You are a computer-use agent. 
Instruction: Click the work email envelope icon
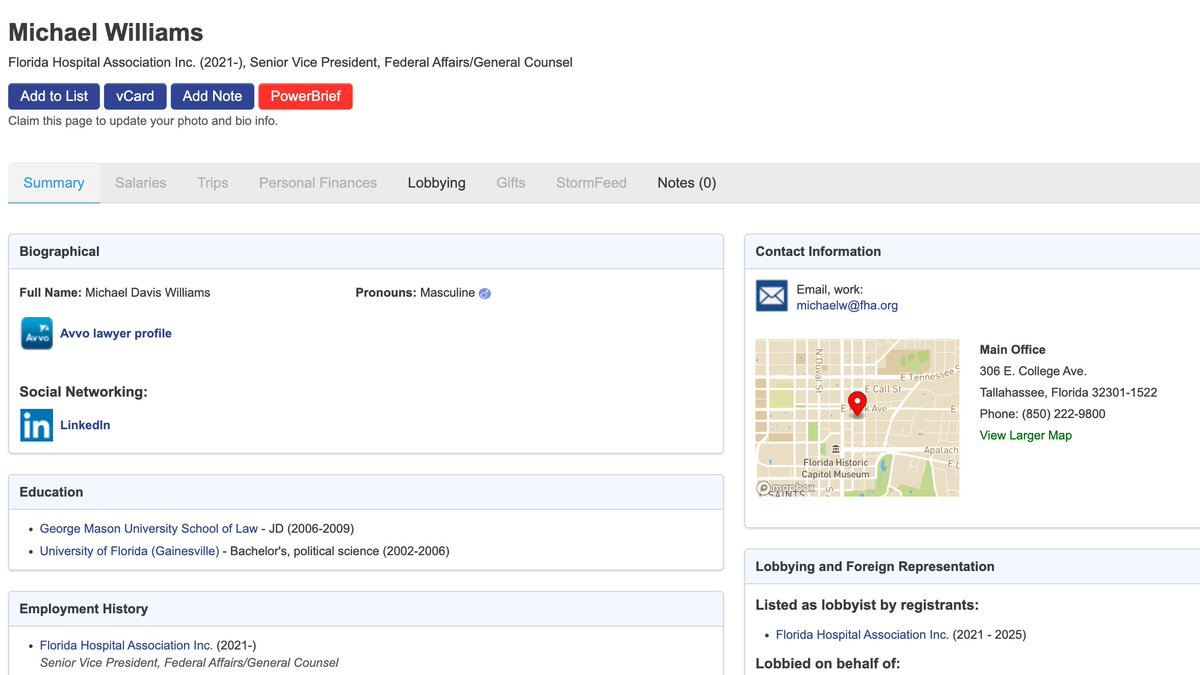click(772, 296)
